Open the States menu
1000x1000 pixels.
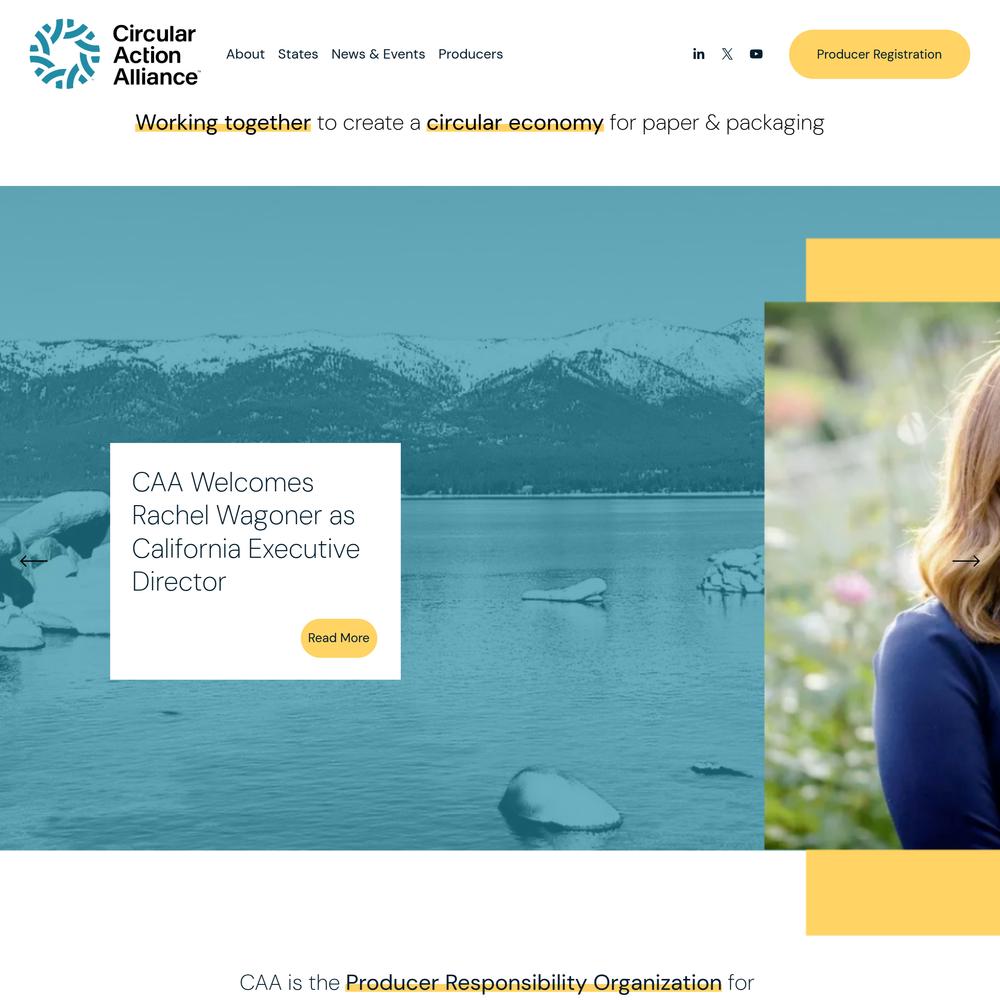pos(298,54)
